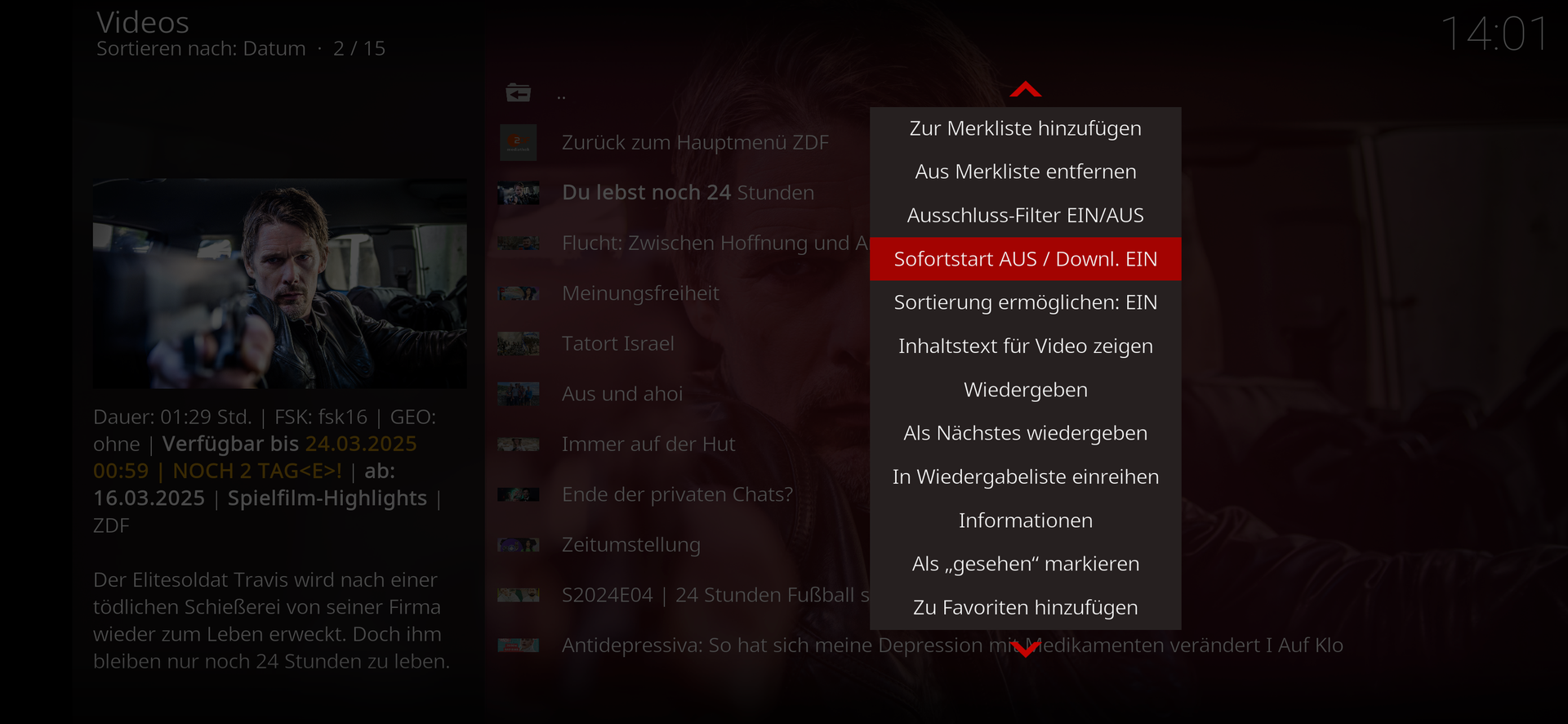This screenshot has height=724, width=1568.
Task: Click the large movie preview image
Action: [x=280, y=283]
